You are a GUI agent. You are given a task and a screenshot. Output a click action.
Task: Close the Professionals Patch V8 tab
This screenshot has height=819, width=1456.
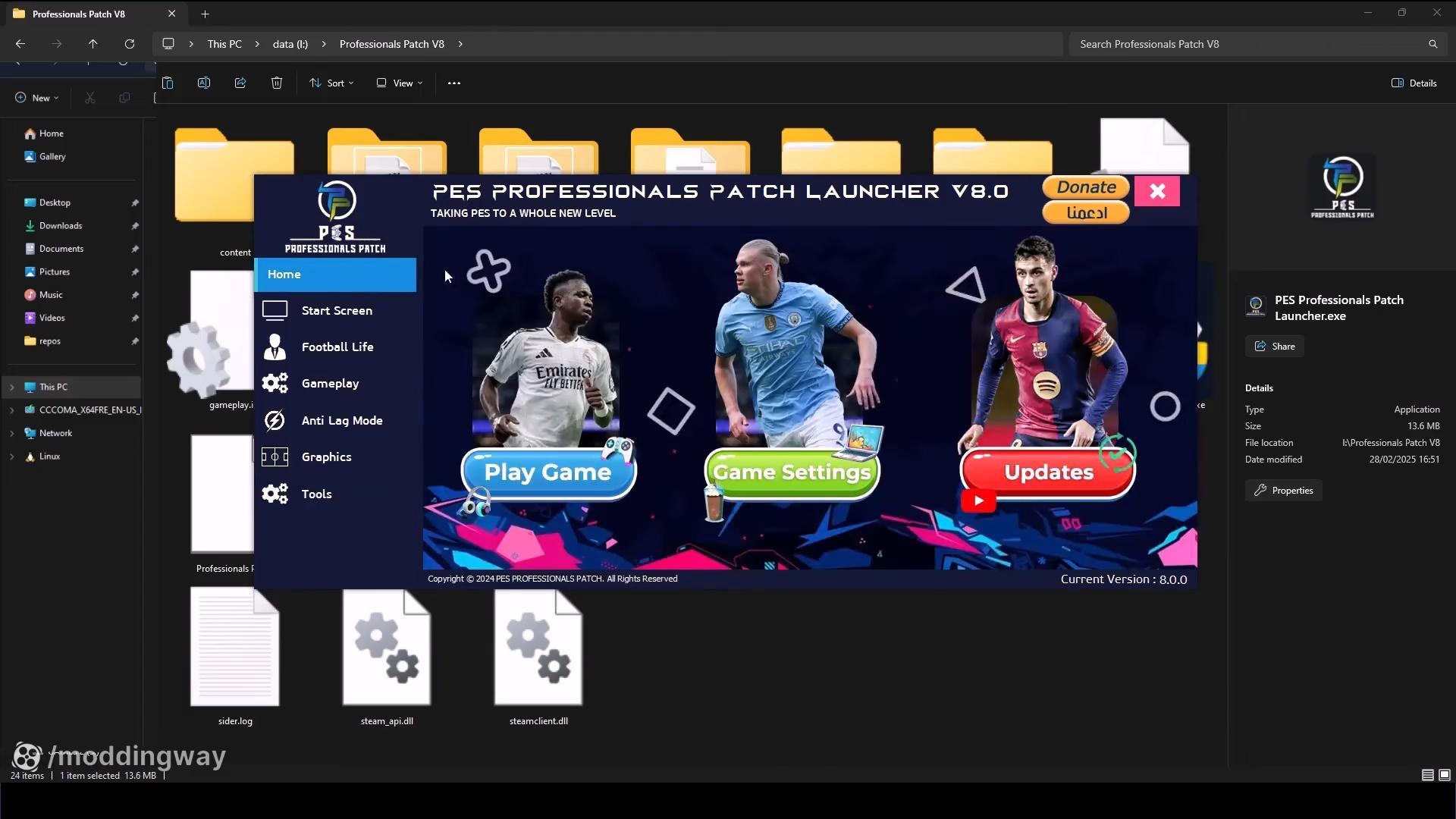pos(171,14)
